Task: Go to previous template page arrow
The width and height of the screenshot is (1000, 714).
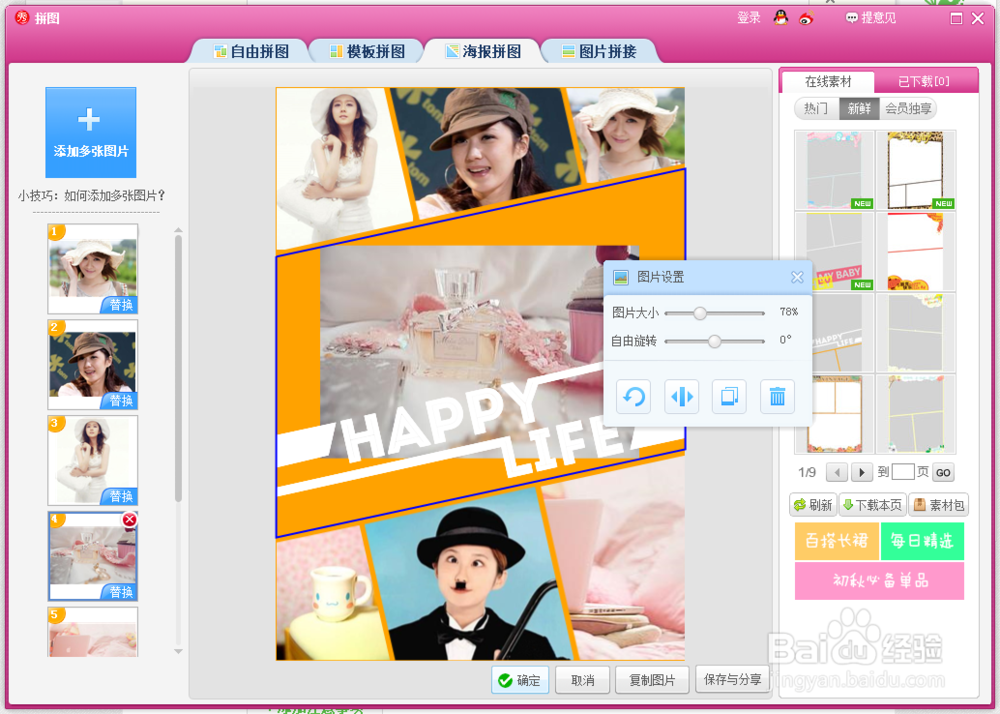Action: click(837, 472)
